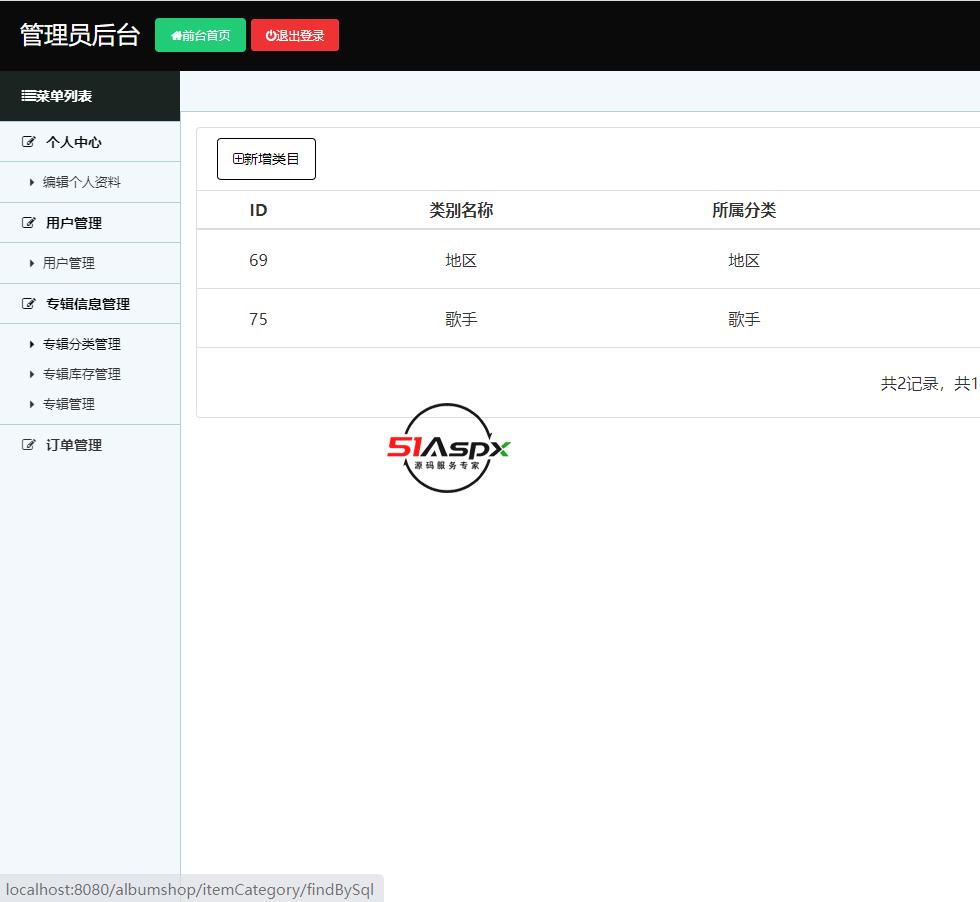Click the 类别名称 column header

point(461,210)
